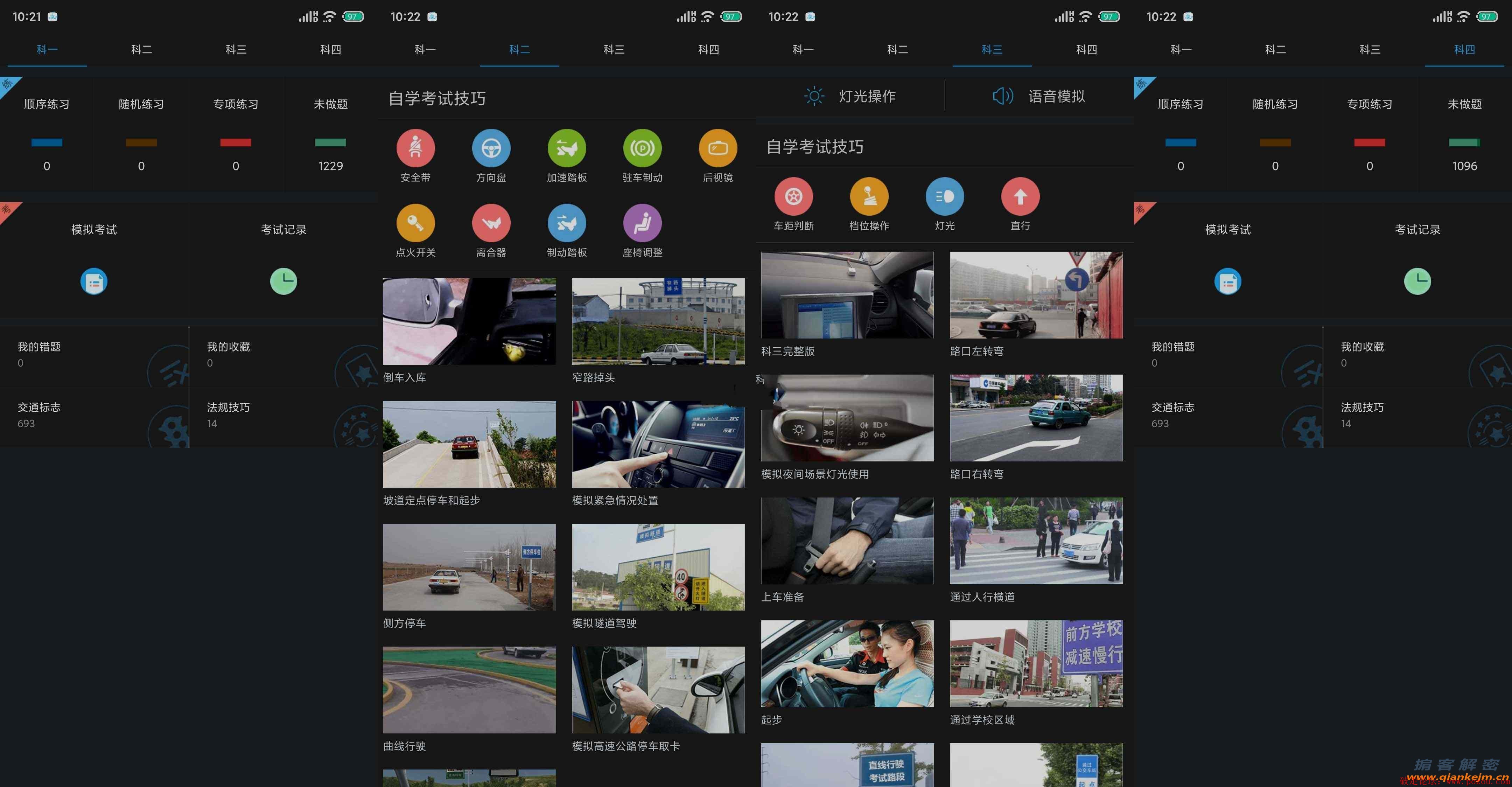Tap Wi-Fi status icon in first screen

[x=329, y=16]
